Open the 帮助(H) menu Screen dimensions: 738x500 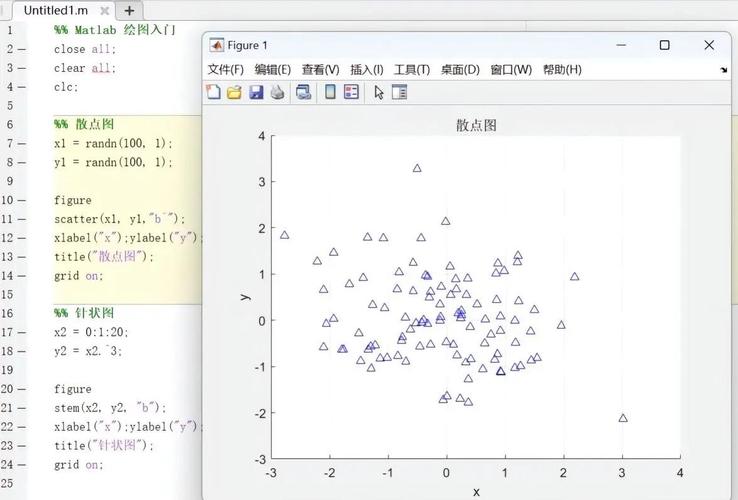(562, 70)
